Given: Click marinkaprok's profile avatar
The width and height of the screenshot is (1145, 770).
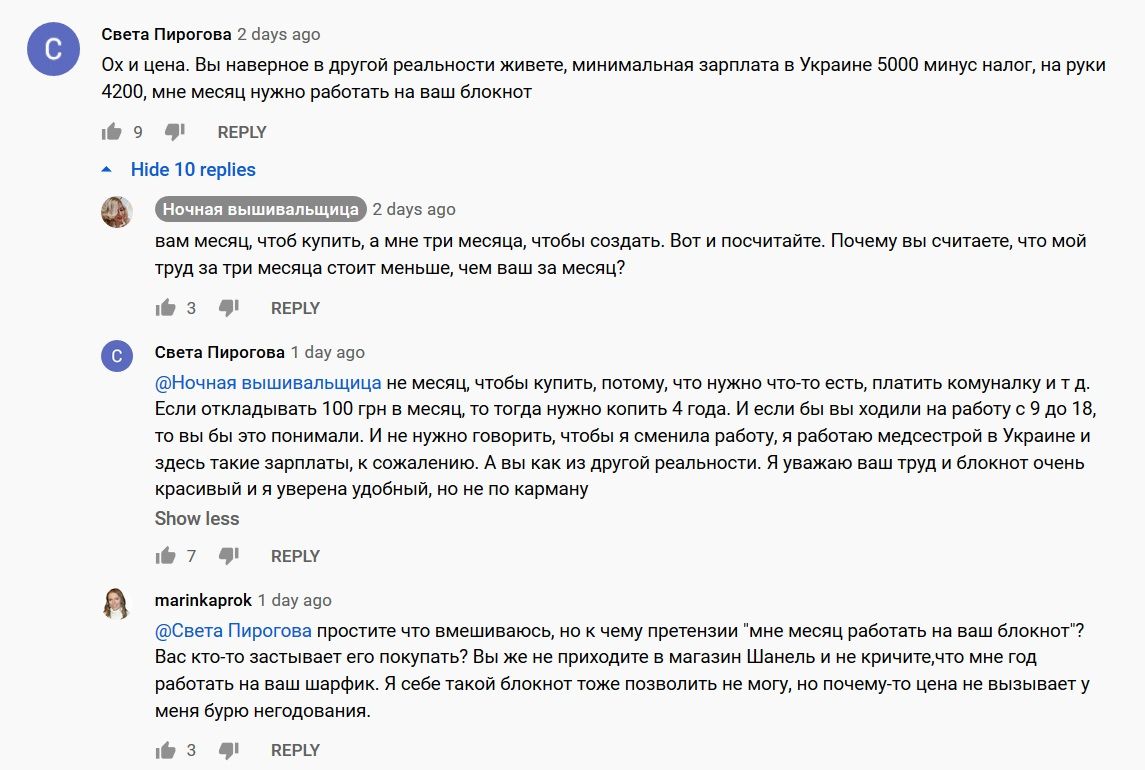Looking at the screenshot, I should tap(117, 603).
